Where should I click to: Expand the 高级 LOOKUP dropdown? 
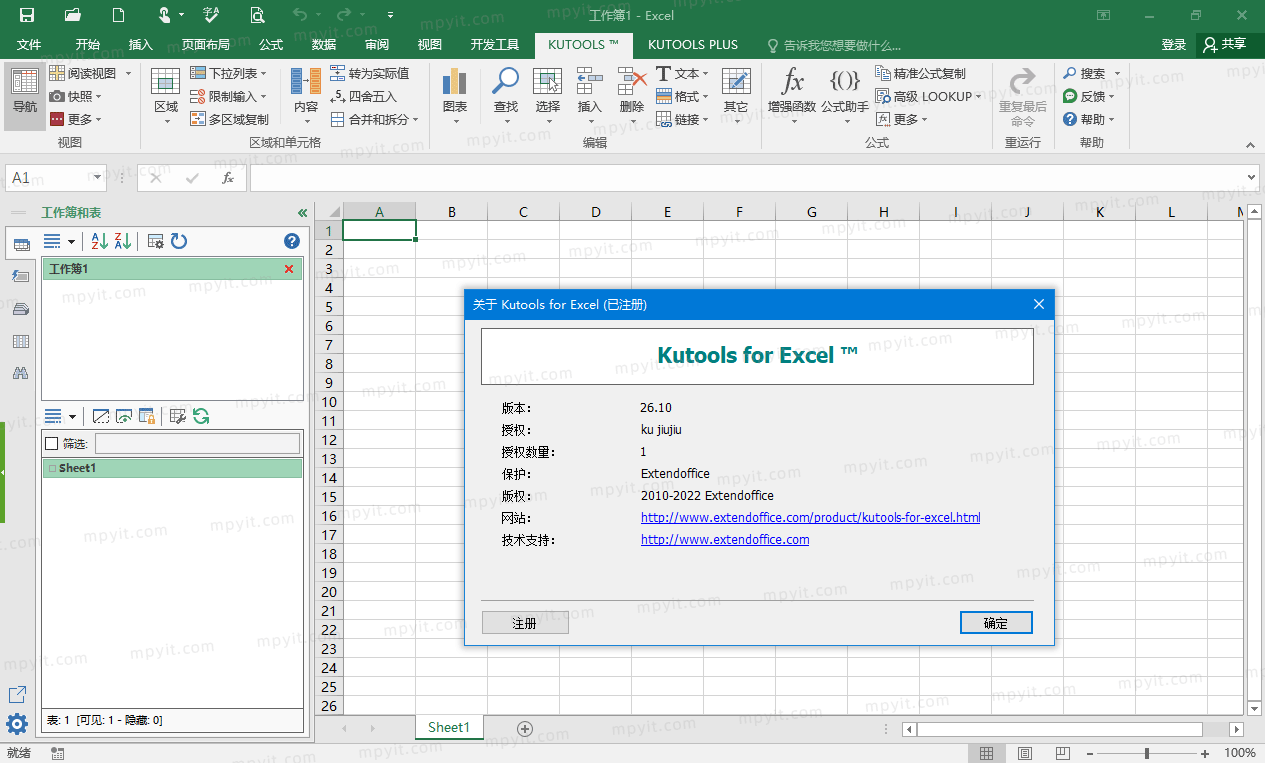(978, 96)
